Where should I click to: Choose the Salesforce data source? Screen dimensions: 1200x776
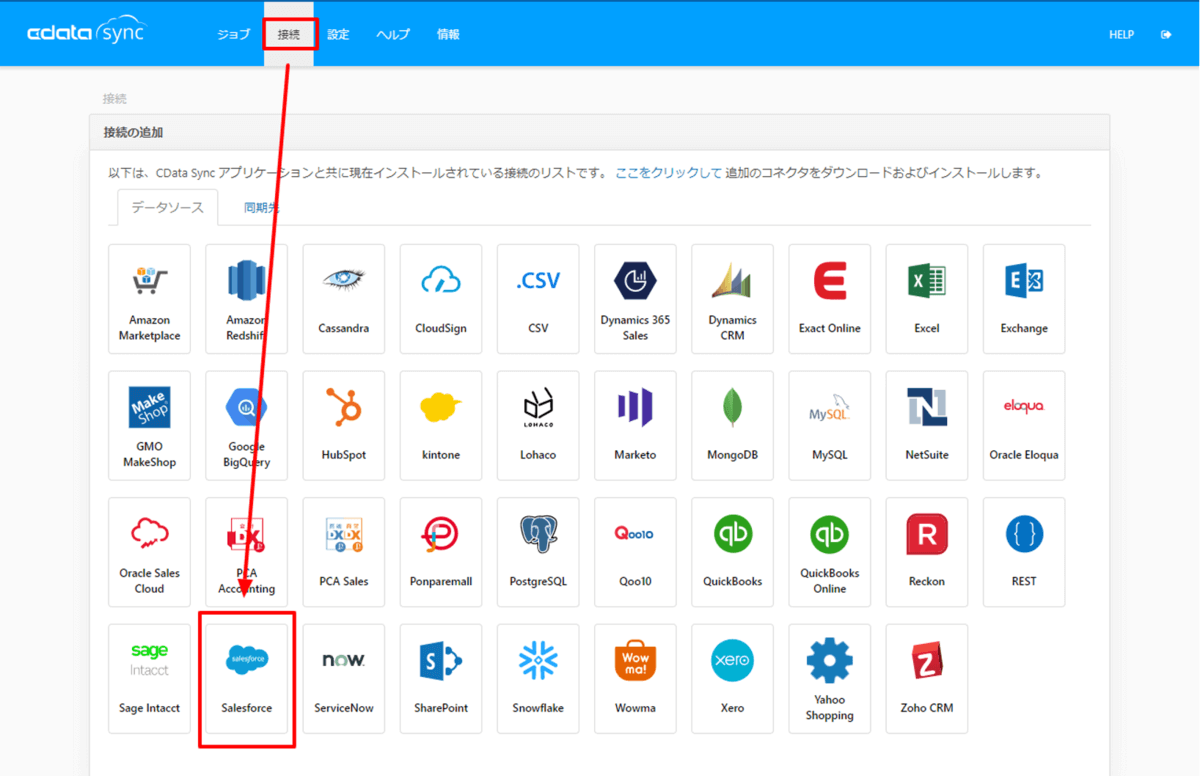(246, 679)
